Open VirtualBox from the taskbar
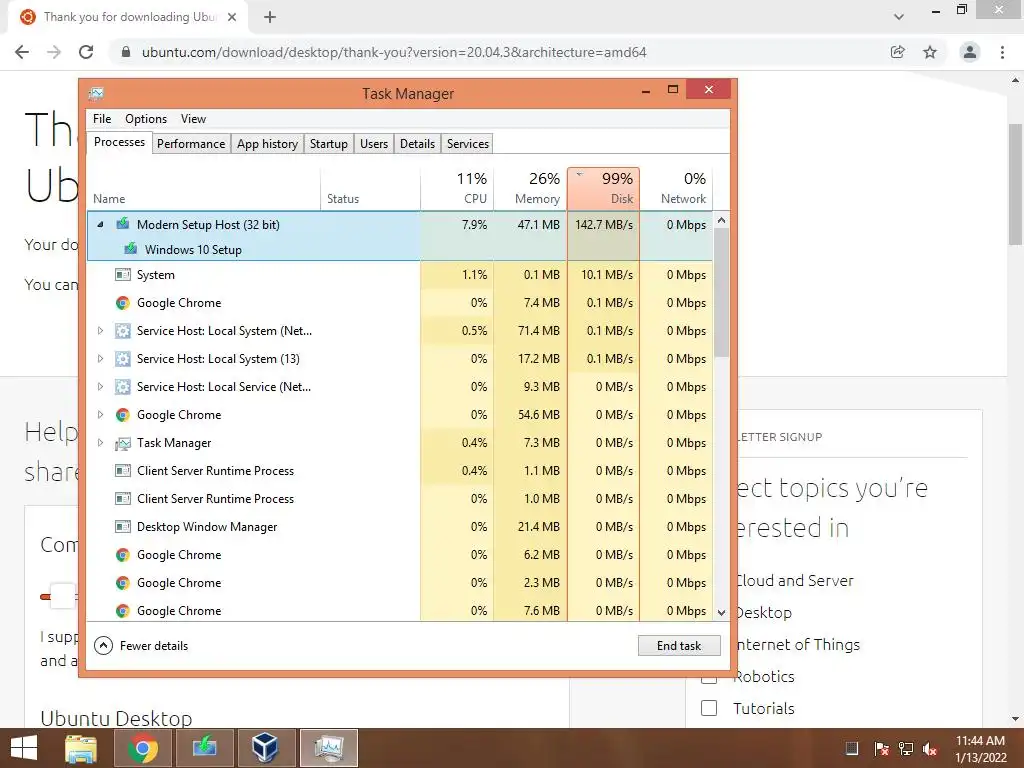This screenshot has width=1024, height=768. [266, 748]
